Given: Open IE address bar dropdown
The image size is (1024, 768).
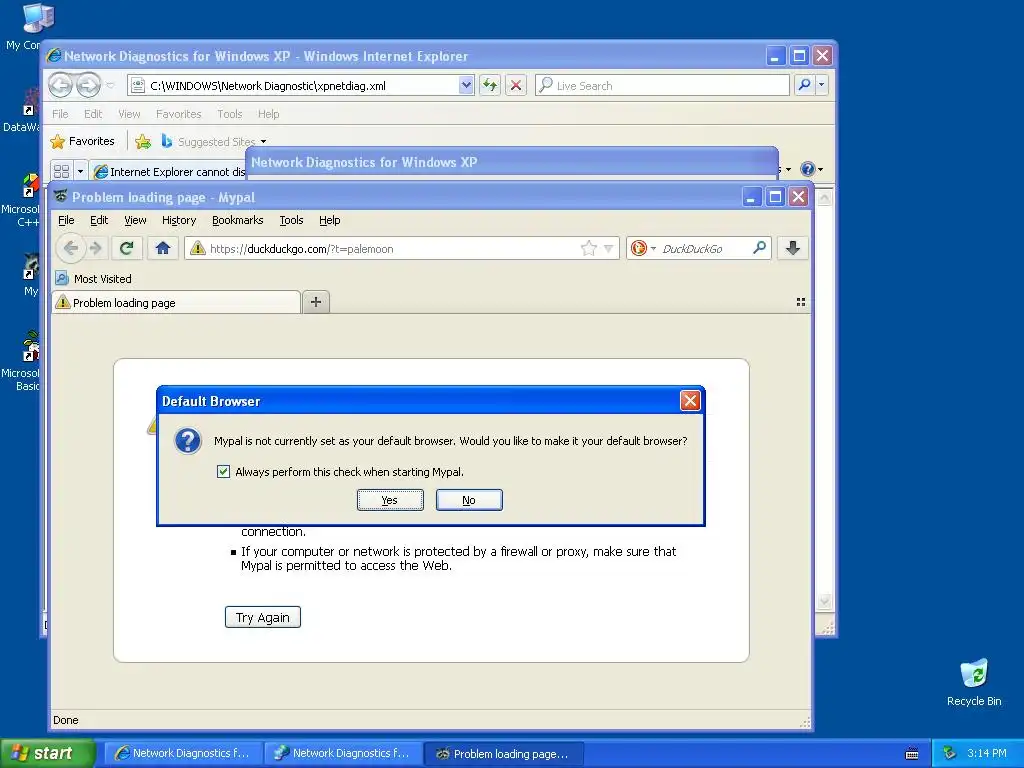Looking at the screenshot, I should pyautogui.click(x=466, y=85).
